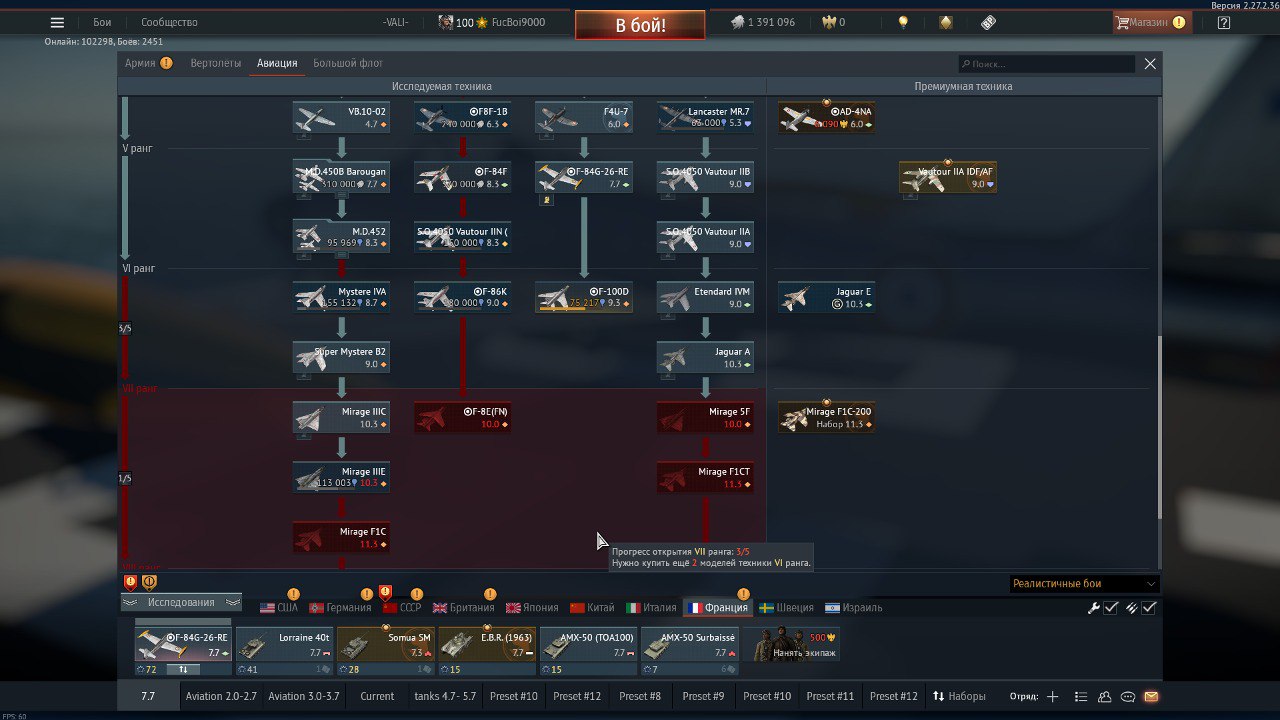Screen dimensions: 1280x720
Task: Select the Япония nation
Action: click(x=532, y=607)
